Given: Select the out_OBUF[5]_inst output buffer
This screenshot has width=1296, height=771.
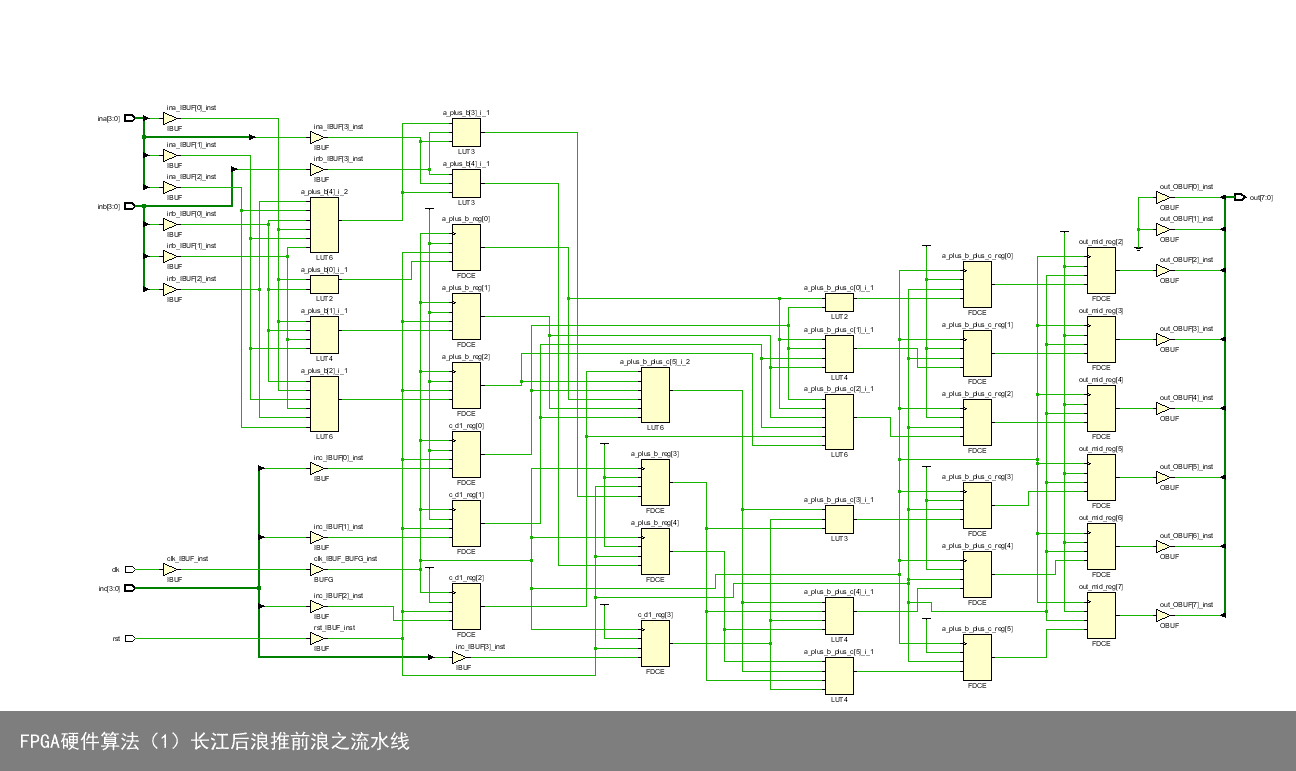Looking at the screenshot, I should tap(1163, 478).
